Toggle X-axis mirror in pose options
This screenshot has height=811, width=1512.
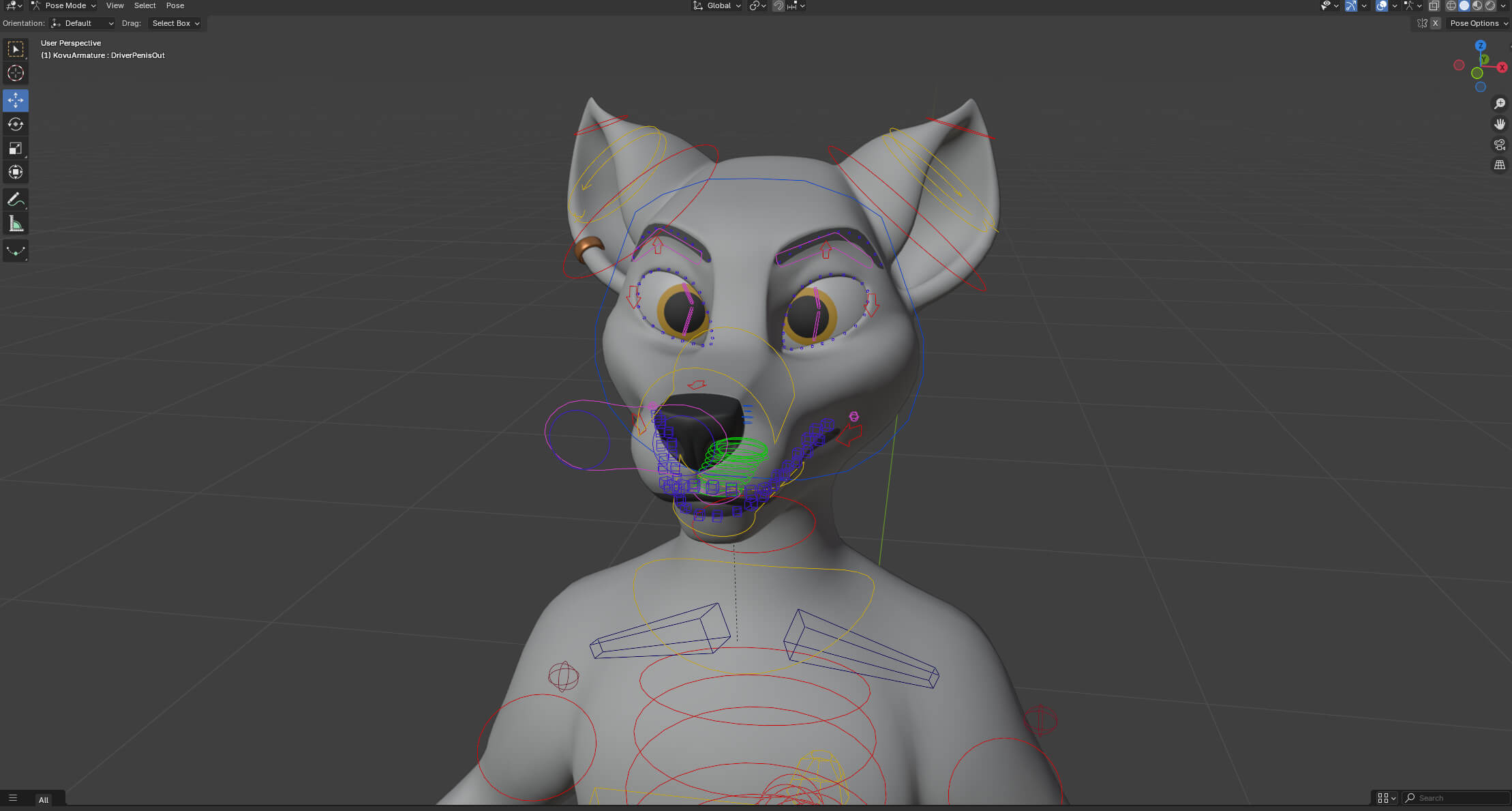1435,23
